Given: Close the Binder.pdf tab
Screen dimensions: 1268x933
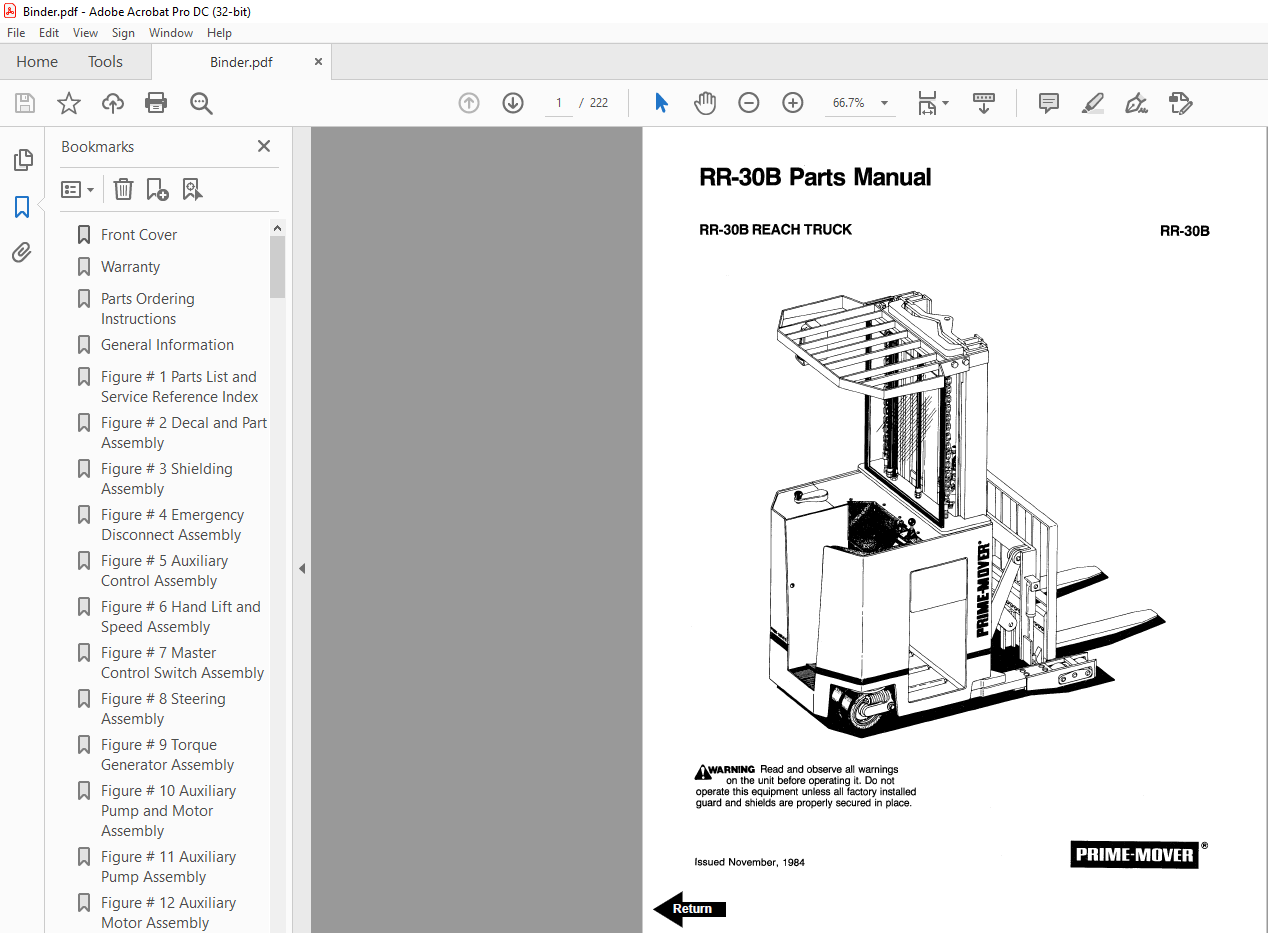Looking at the screenshot, I should pos(318,62).
